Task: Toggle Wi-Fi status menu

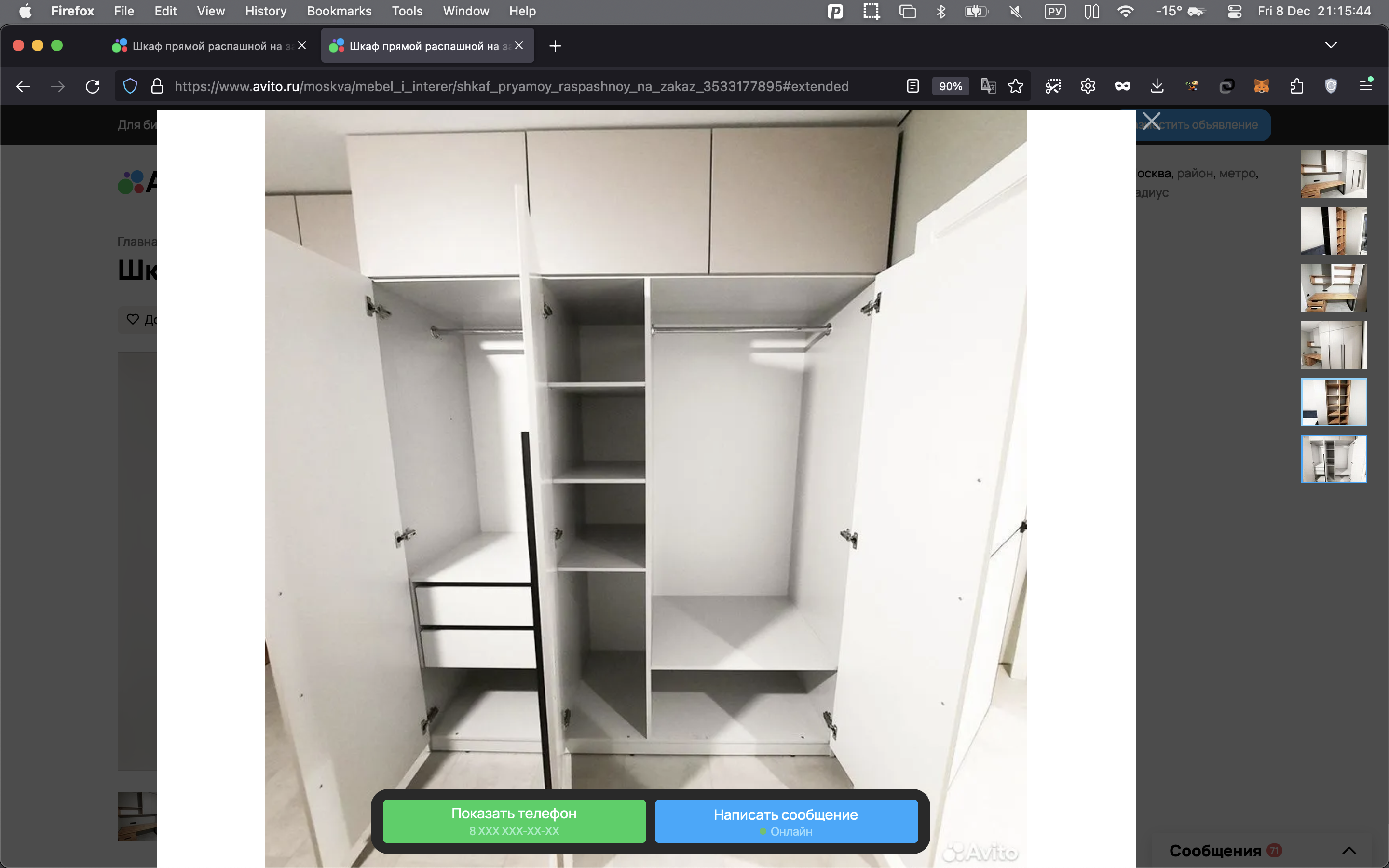Action: coord(1125,12)
